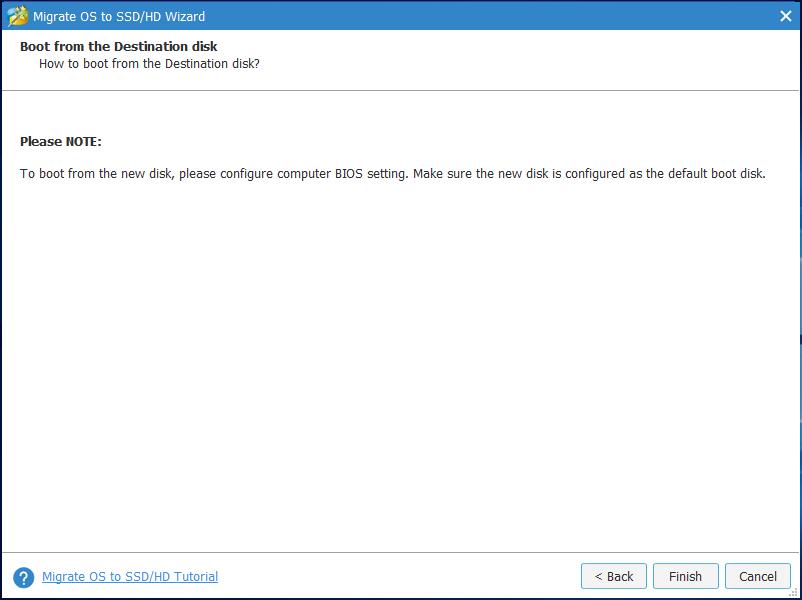Click the bold 'Please NOTE:' label
Image resolution: width=802 pixels, height=600 pixels.
[x=61, y=142]
